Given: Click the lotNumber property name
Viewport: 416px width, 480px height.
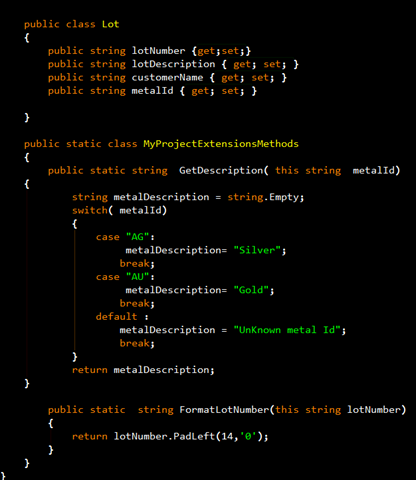Looking at the screenshot, I should click(158, 51).
